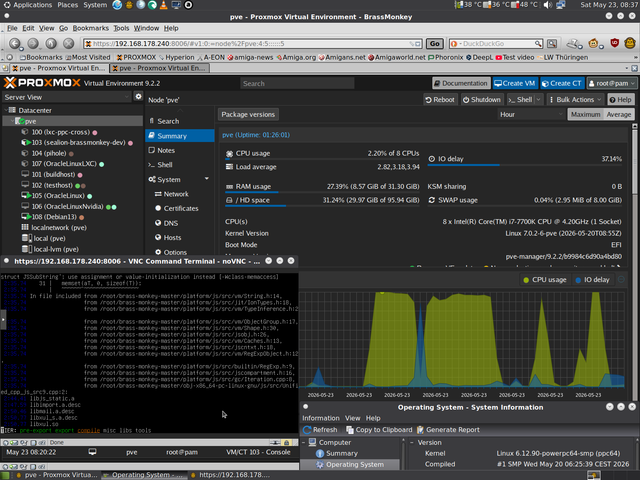The image size is (640, 480).
Task: Open the network icon in system tray
Action: [x=560, y=5]
